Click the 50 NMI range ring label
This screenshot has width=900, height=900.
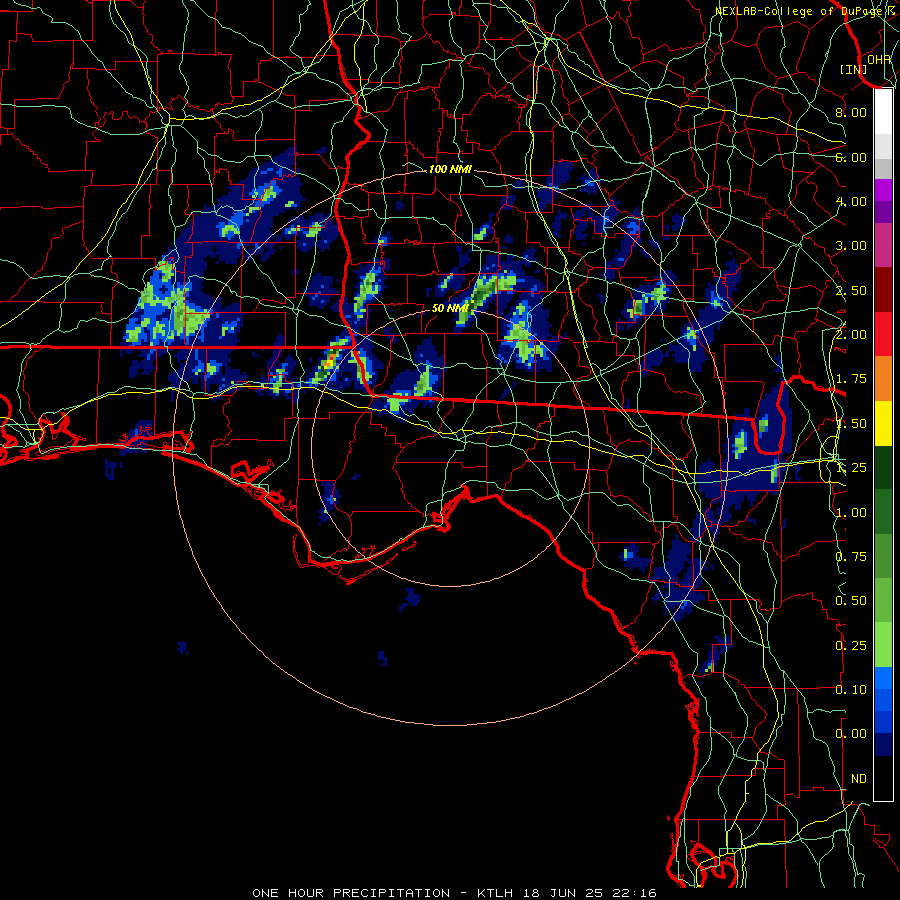(450, 308)
